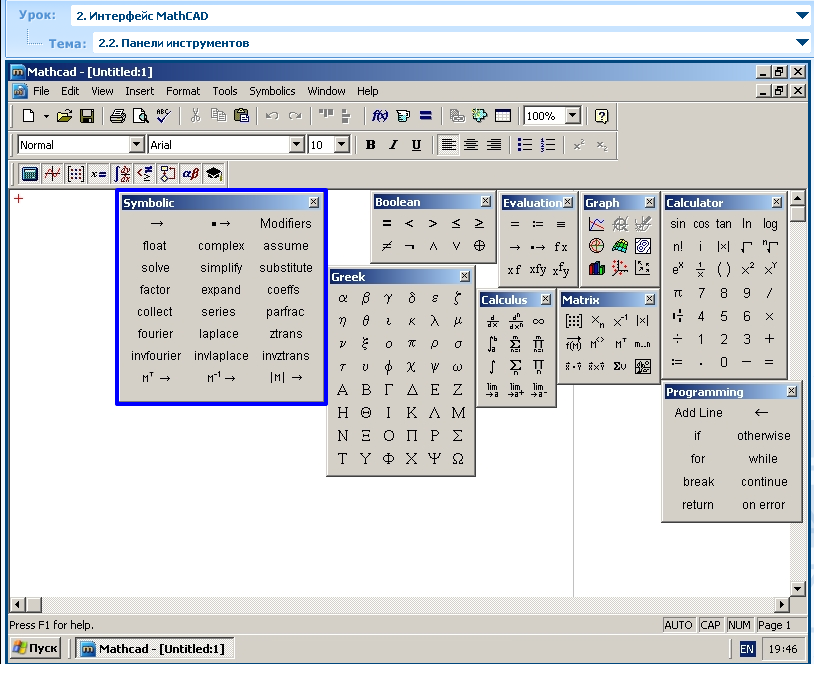The width and height of the screenshot is (814, 682).
Task: Click the vertical scrollbar down arrow
Action: [797, 588]
